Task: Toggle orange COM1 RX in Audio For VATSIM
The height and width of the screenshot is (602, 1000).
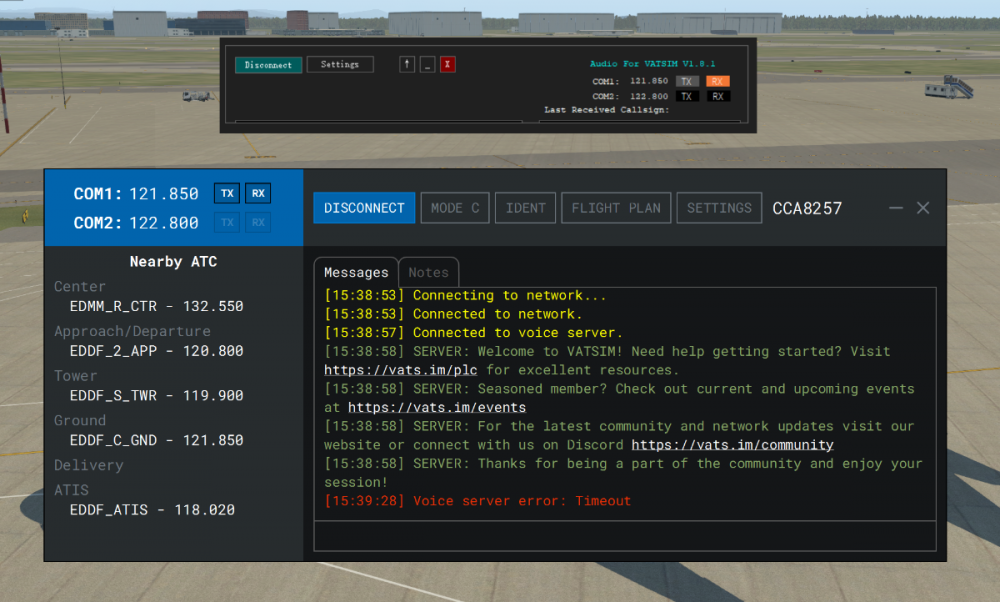Action: [718, 81]
